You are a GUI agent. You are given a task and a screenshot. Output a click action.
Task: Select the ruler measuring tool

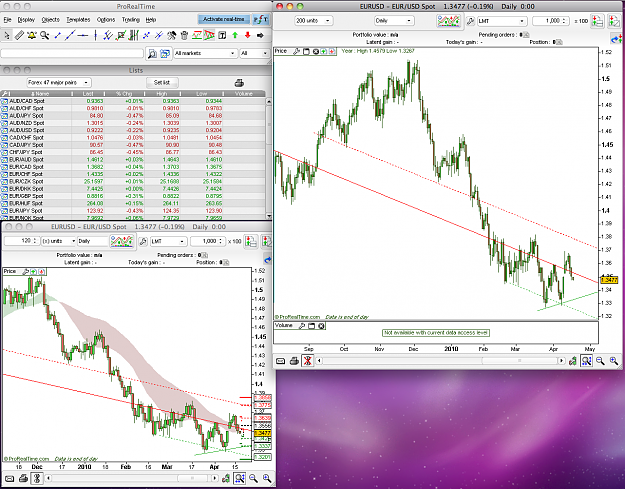point(19,36)
